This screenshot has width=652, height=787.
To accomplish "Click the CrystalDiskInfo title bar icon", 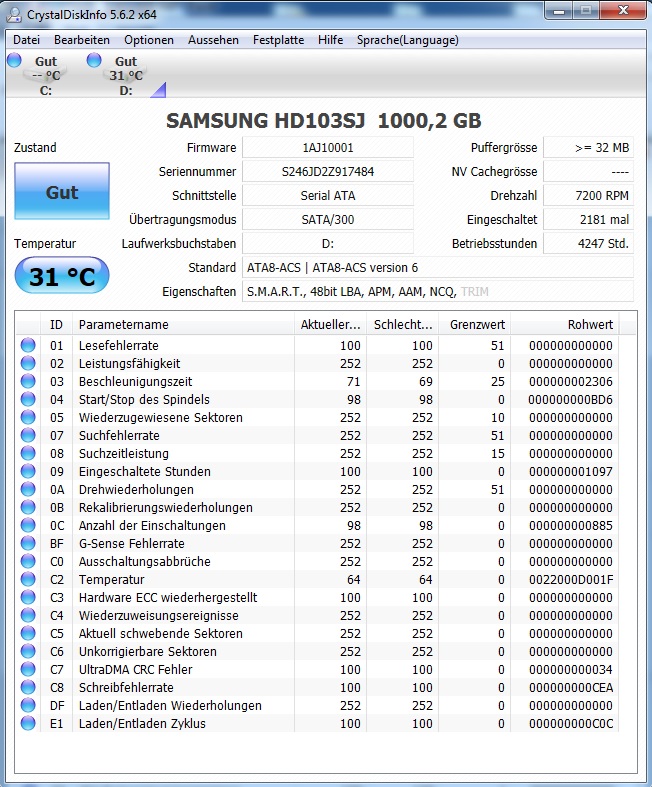I will click(x=14, y=14).
